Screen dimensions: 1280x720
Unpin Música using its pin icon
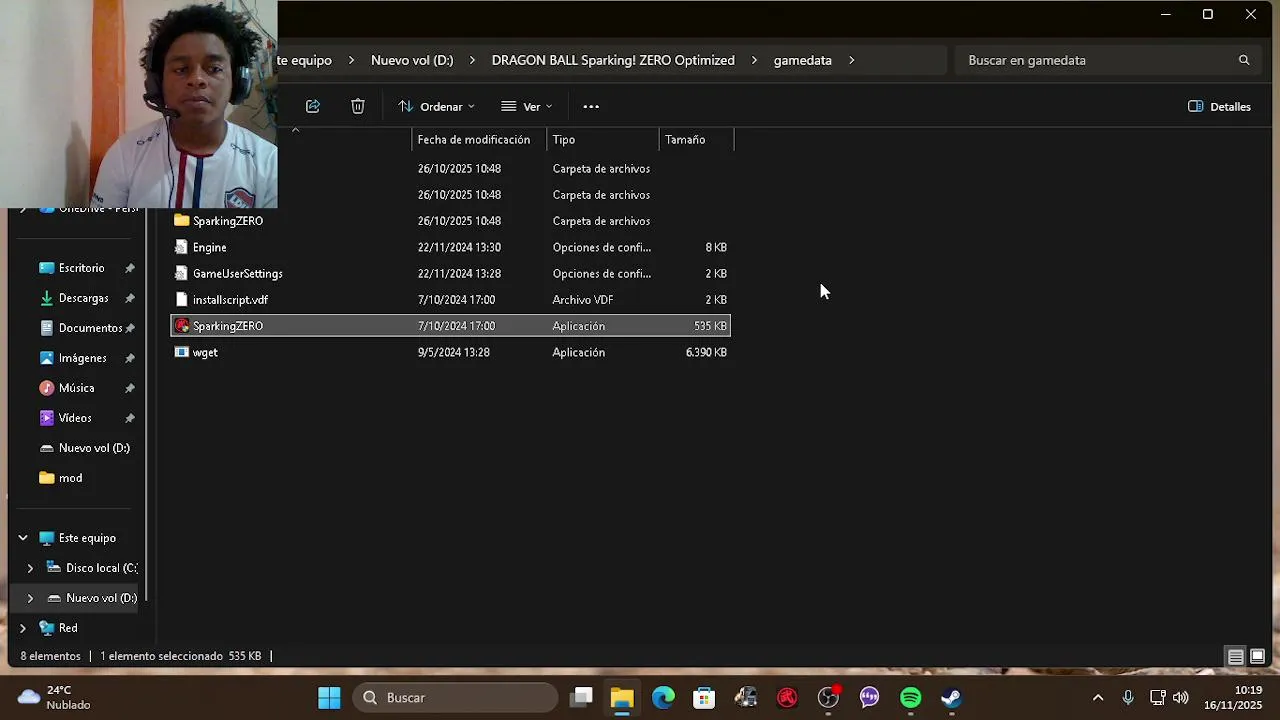pos(130,389)
